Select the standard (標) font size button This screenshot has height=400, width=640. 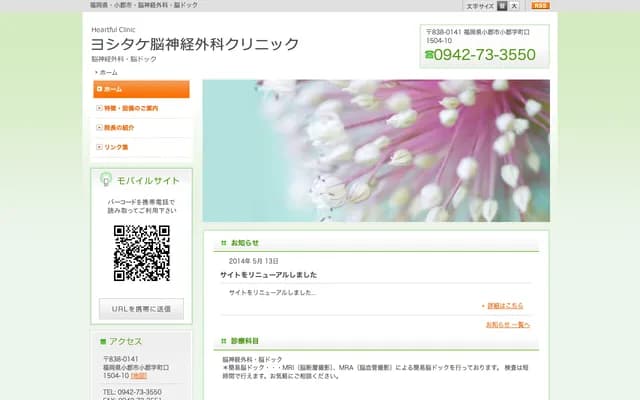(502, 6)
